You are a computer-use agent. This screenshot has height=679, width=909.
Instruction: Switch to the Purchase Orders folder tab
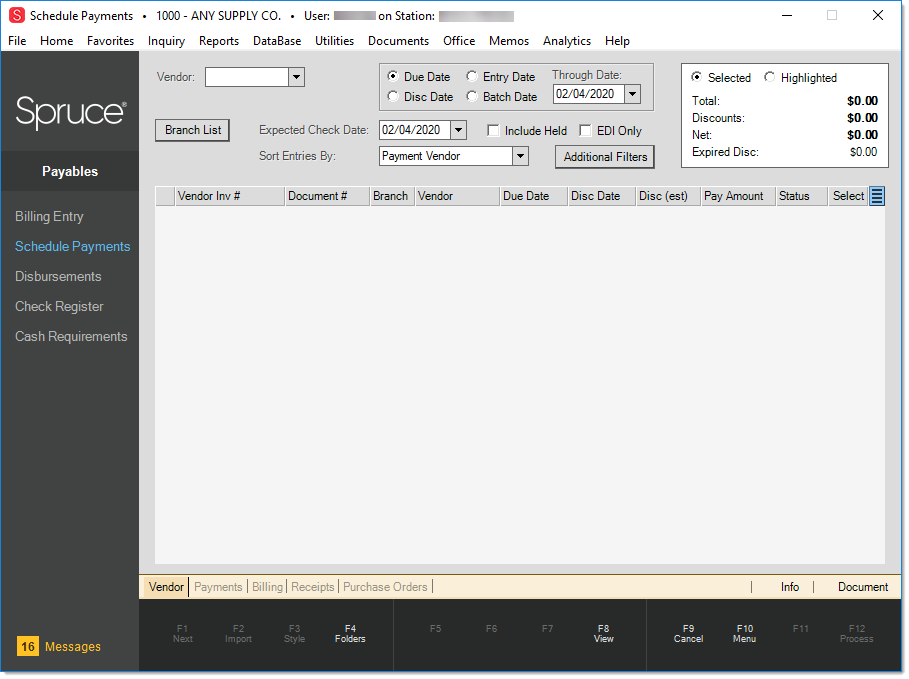tap(387, 589)
